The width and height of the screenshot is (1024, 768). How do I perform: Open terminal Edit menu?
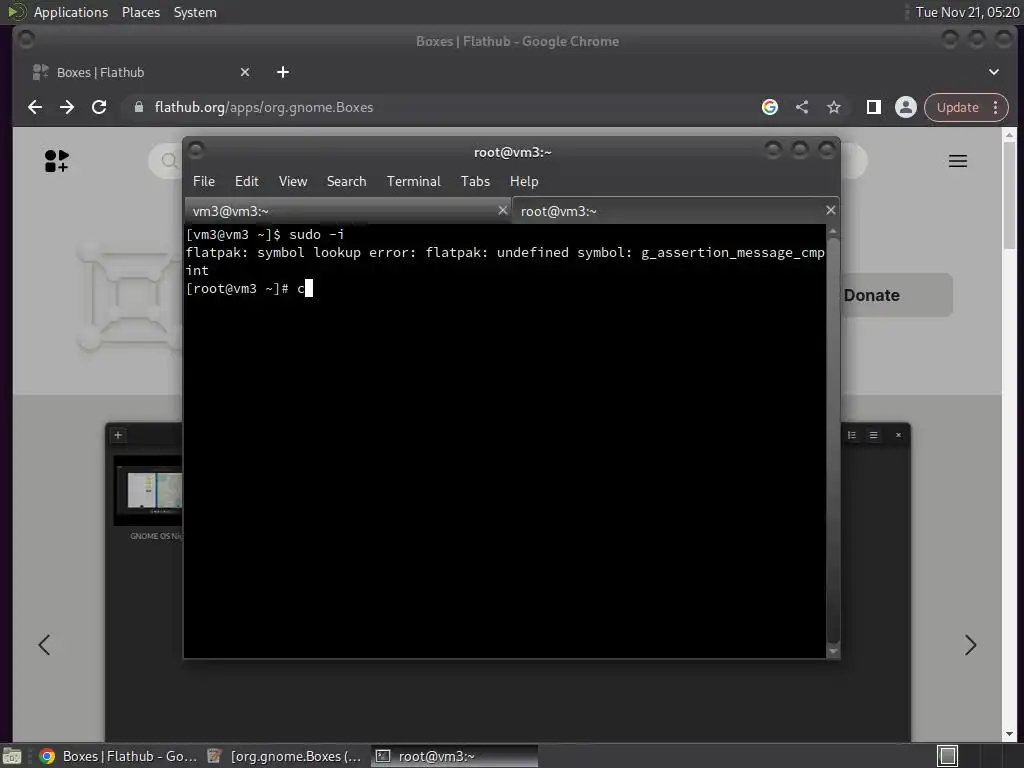tap(246, 182)
